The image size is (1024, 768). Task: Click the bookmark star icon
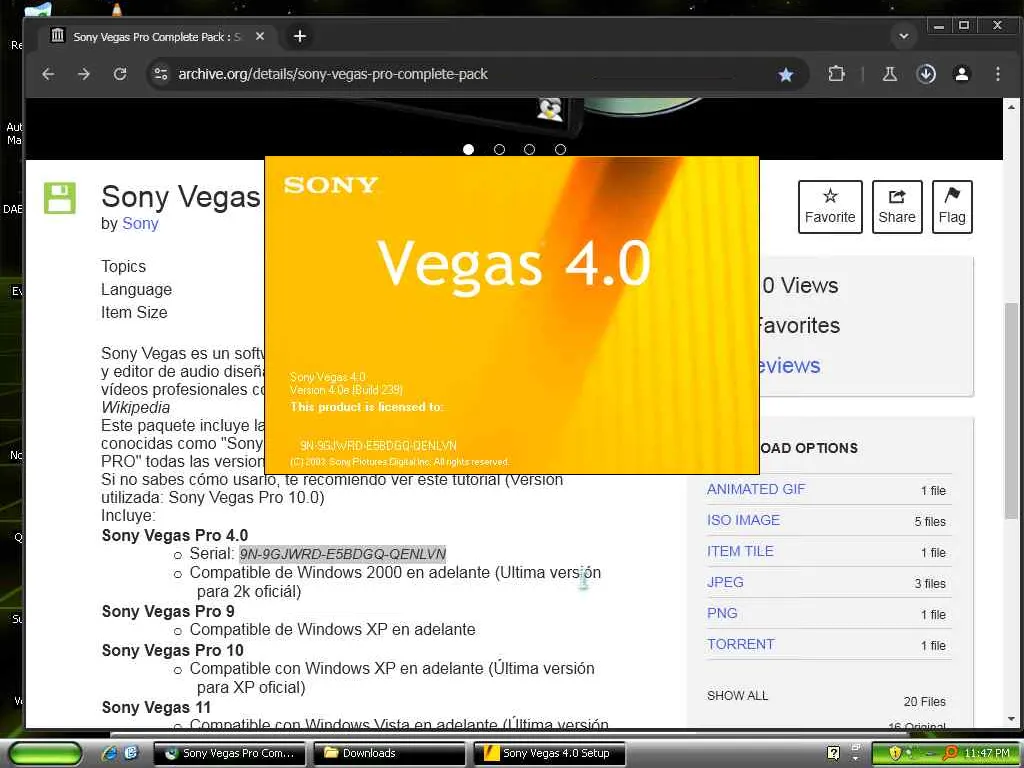point(786,74)
